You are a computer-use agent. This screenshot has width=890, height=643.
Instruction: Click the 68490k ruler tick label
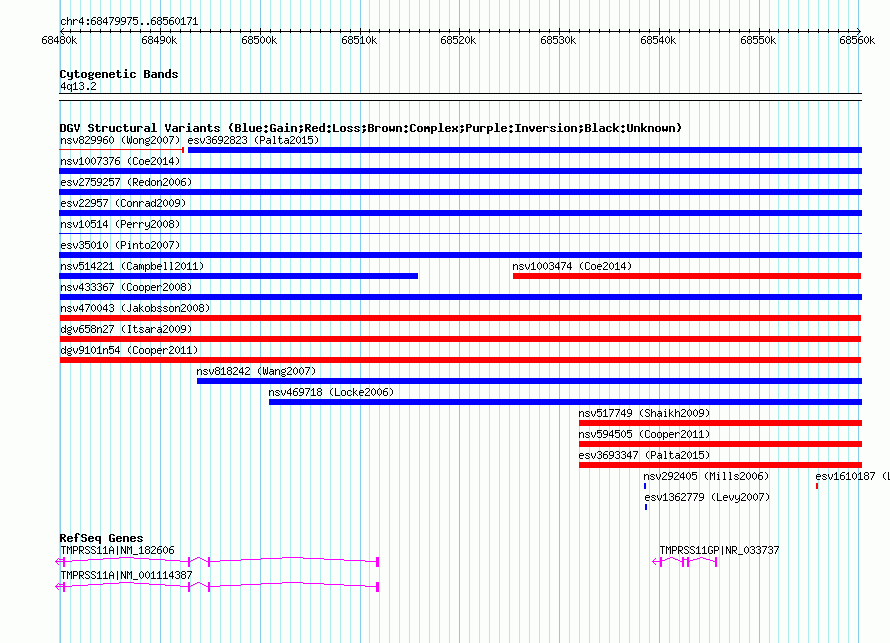click(159, 40)
